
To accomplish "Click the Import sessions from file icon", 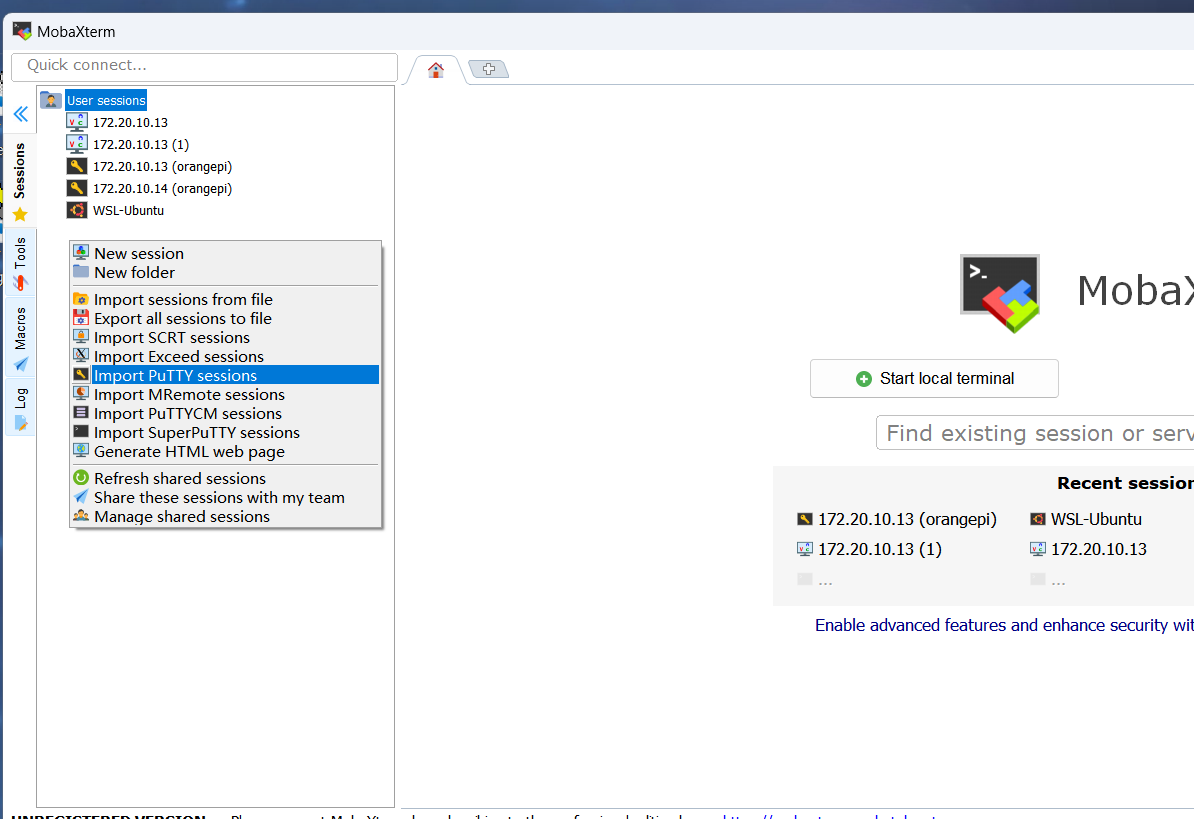I will click(x=81, y=298).
